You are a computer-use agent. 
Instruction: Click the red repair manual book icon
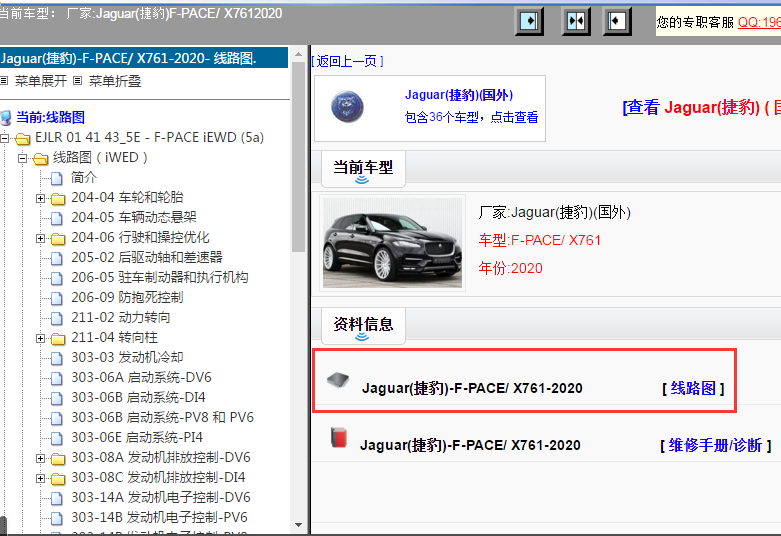click(339, 437)
